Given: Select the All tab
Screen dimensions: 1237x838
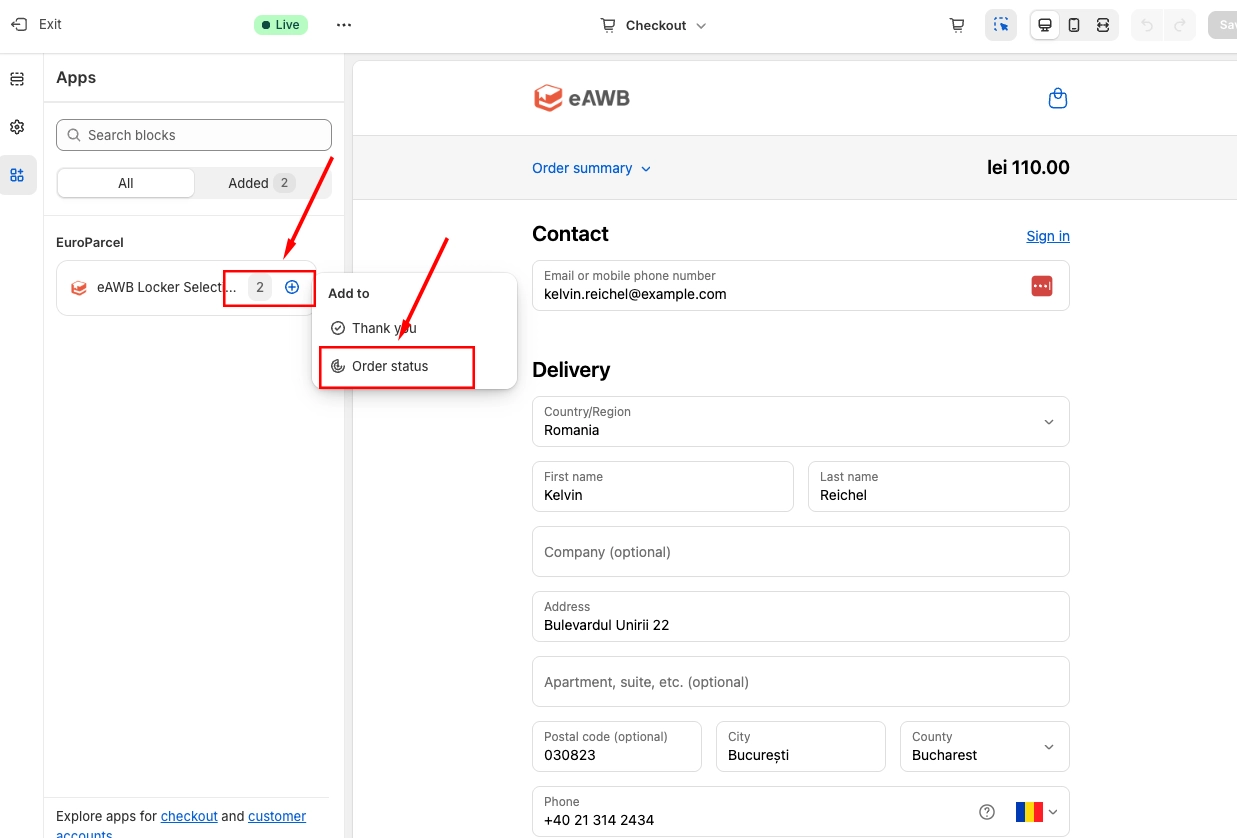Looking at the screenshot, I should coord(126,183).
